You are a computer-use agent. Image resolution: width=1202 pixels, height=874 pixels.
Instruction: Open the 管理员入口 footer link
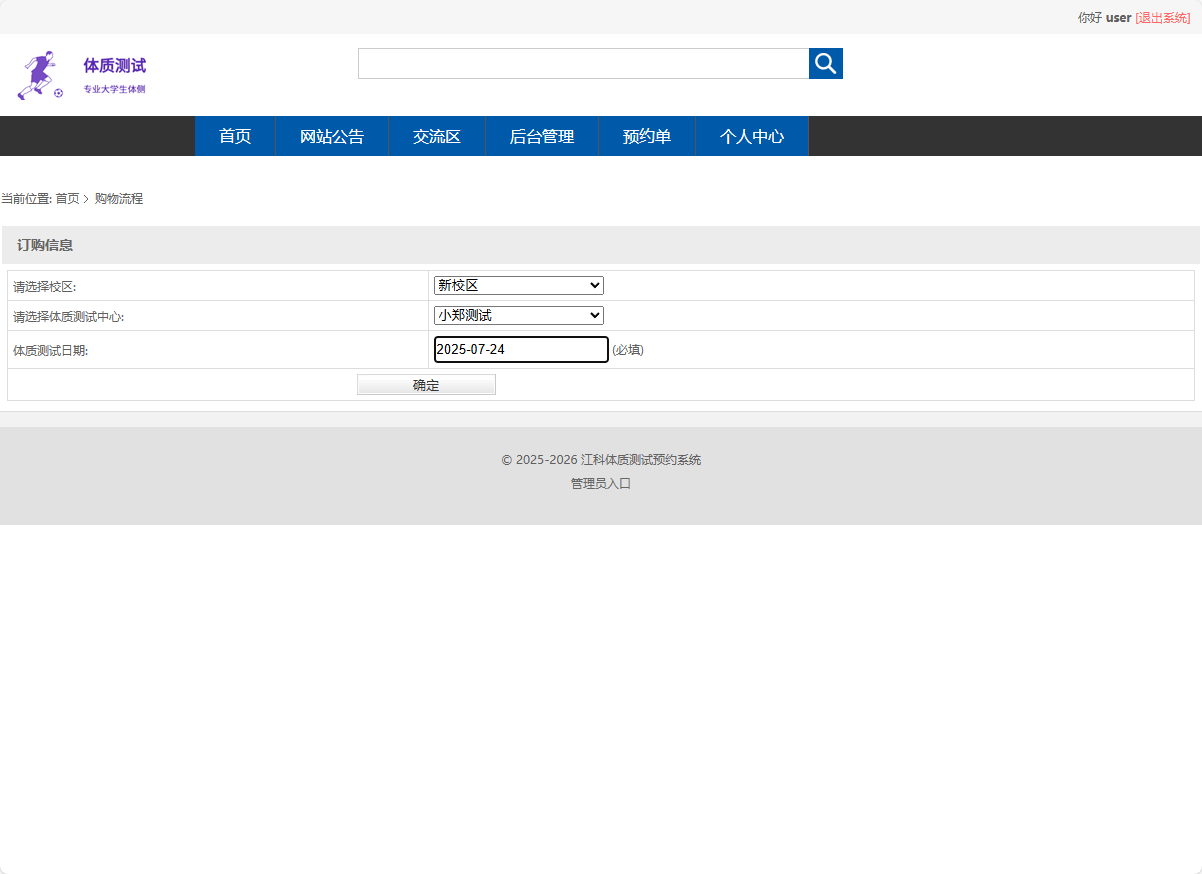click(601, 484)
